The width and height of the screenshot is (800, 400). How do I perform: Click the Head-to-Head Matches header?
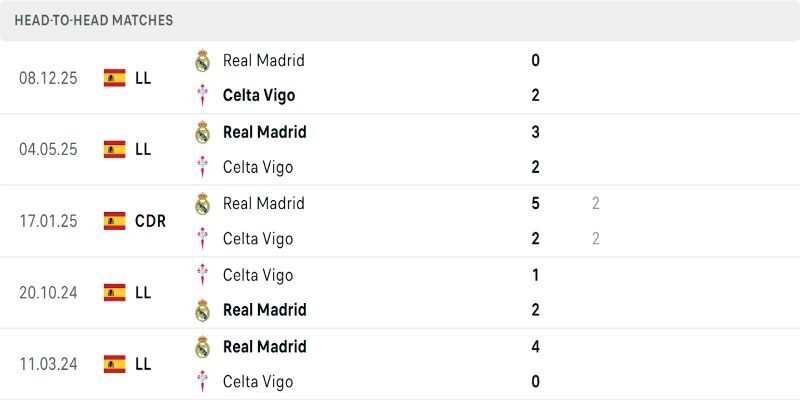click(x=94, y=20)
